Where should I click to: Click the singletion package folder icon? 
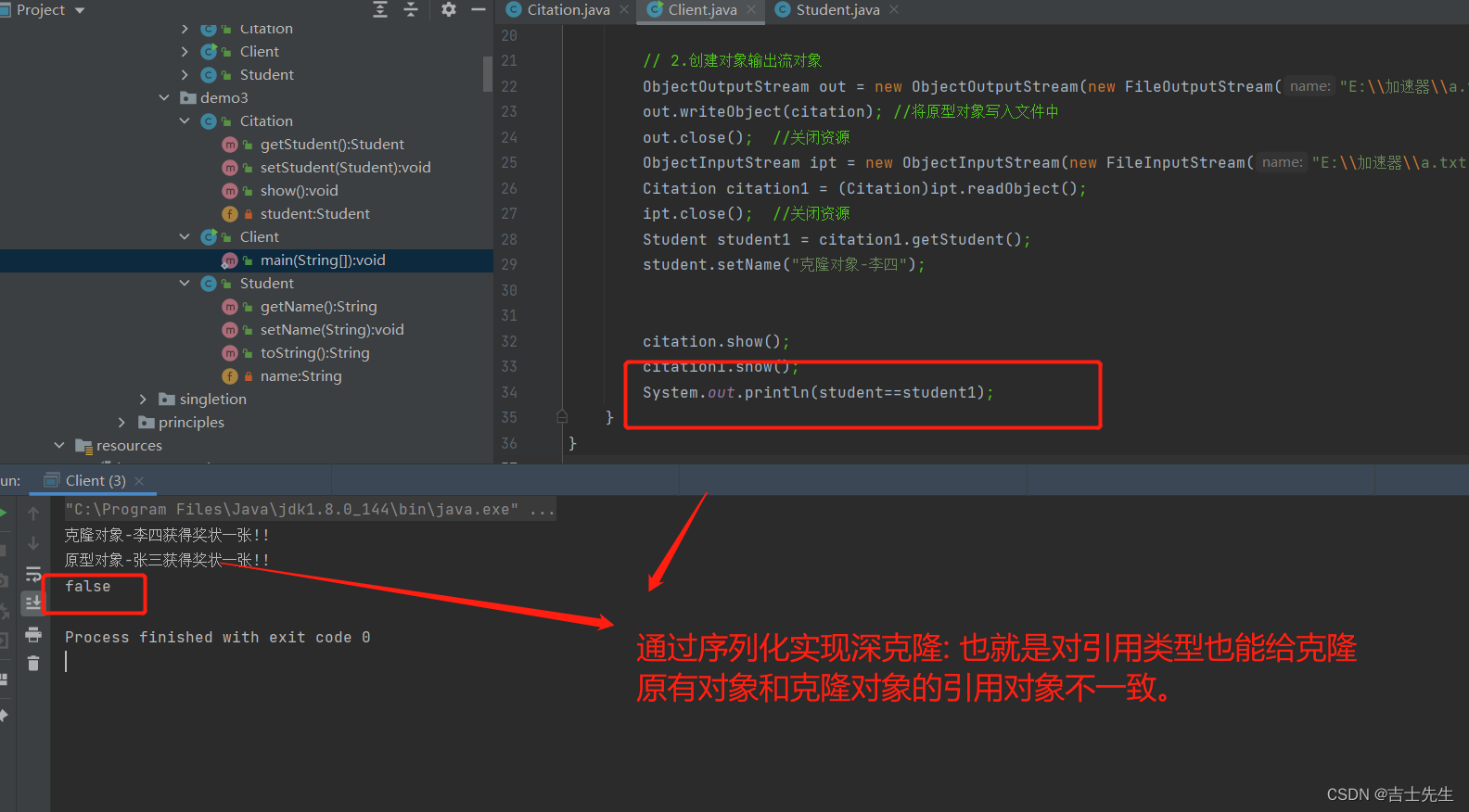pos(167,400)
